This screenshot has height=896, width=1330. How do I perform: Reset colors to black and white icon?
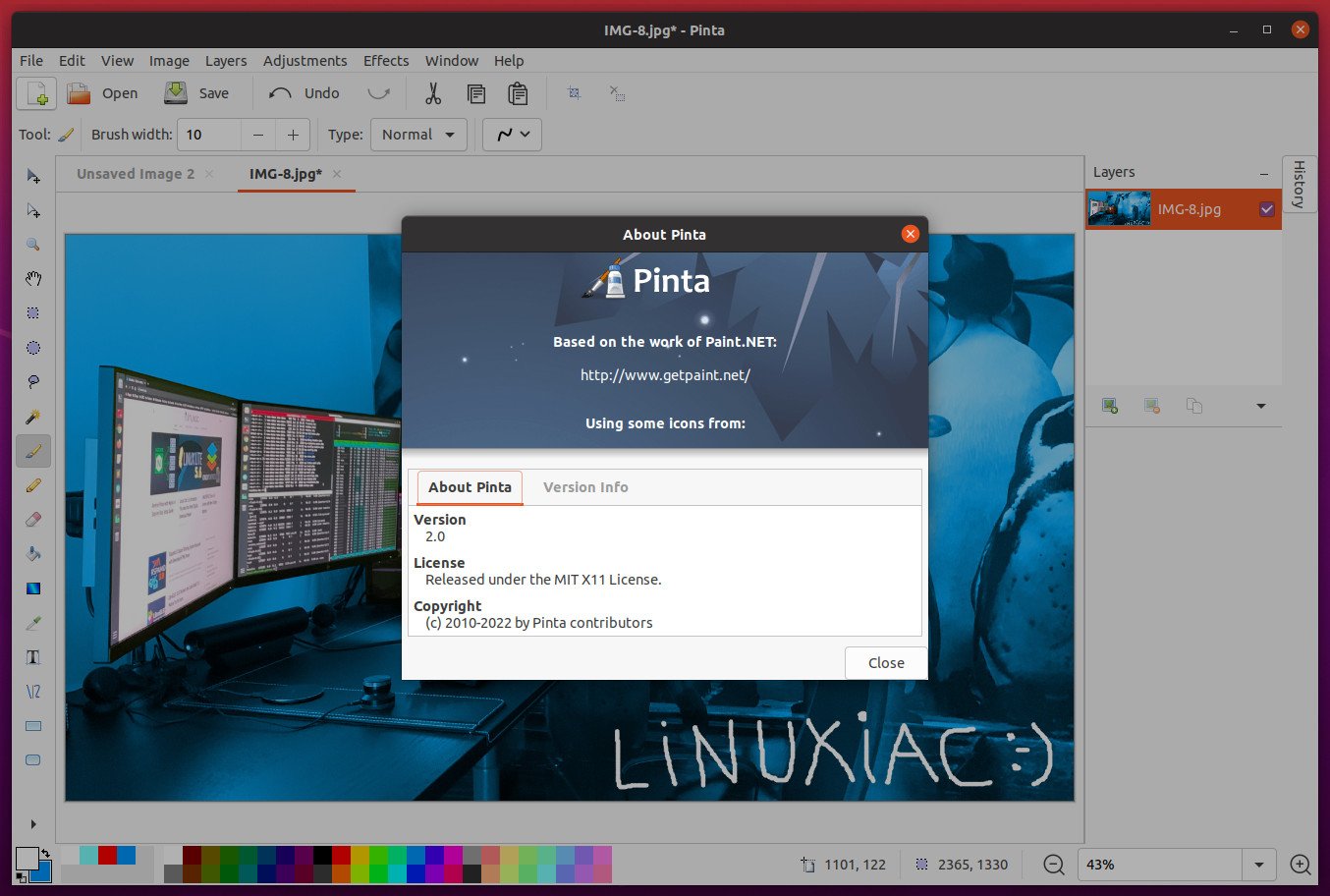pos(22,876)
